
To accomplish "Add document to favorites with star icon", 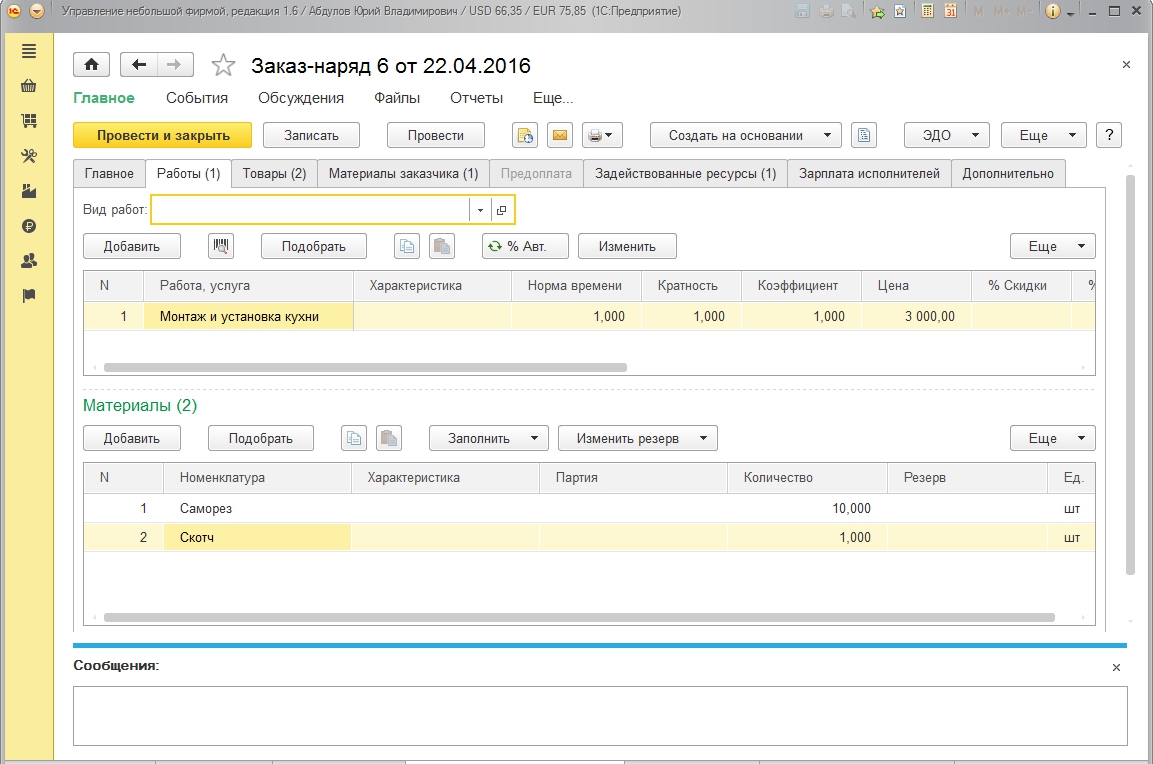I will 223,65.
